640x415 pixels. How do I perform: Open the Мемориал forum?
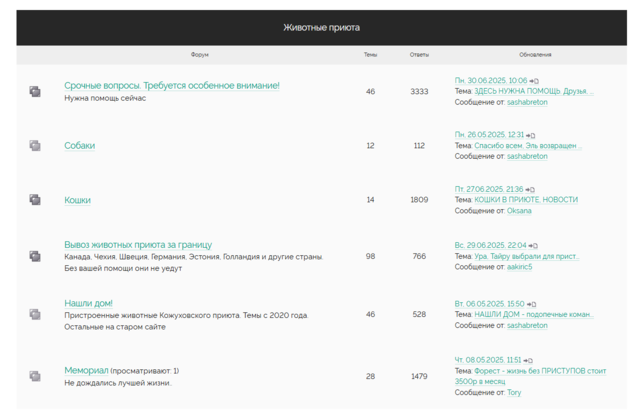point(86,371)
